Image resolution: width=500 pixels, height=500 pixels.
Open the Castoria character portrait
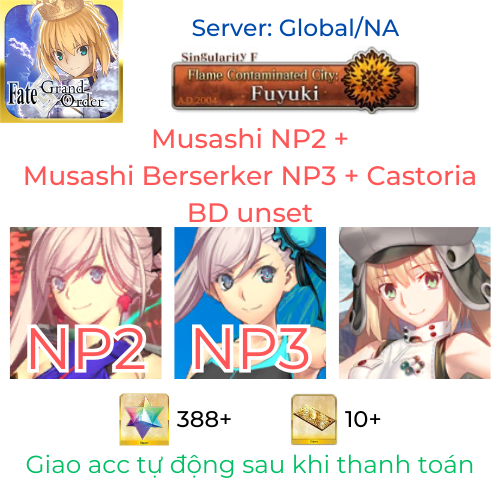coord(415,303)
